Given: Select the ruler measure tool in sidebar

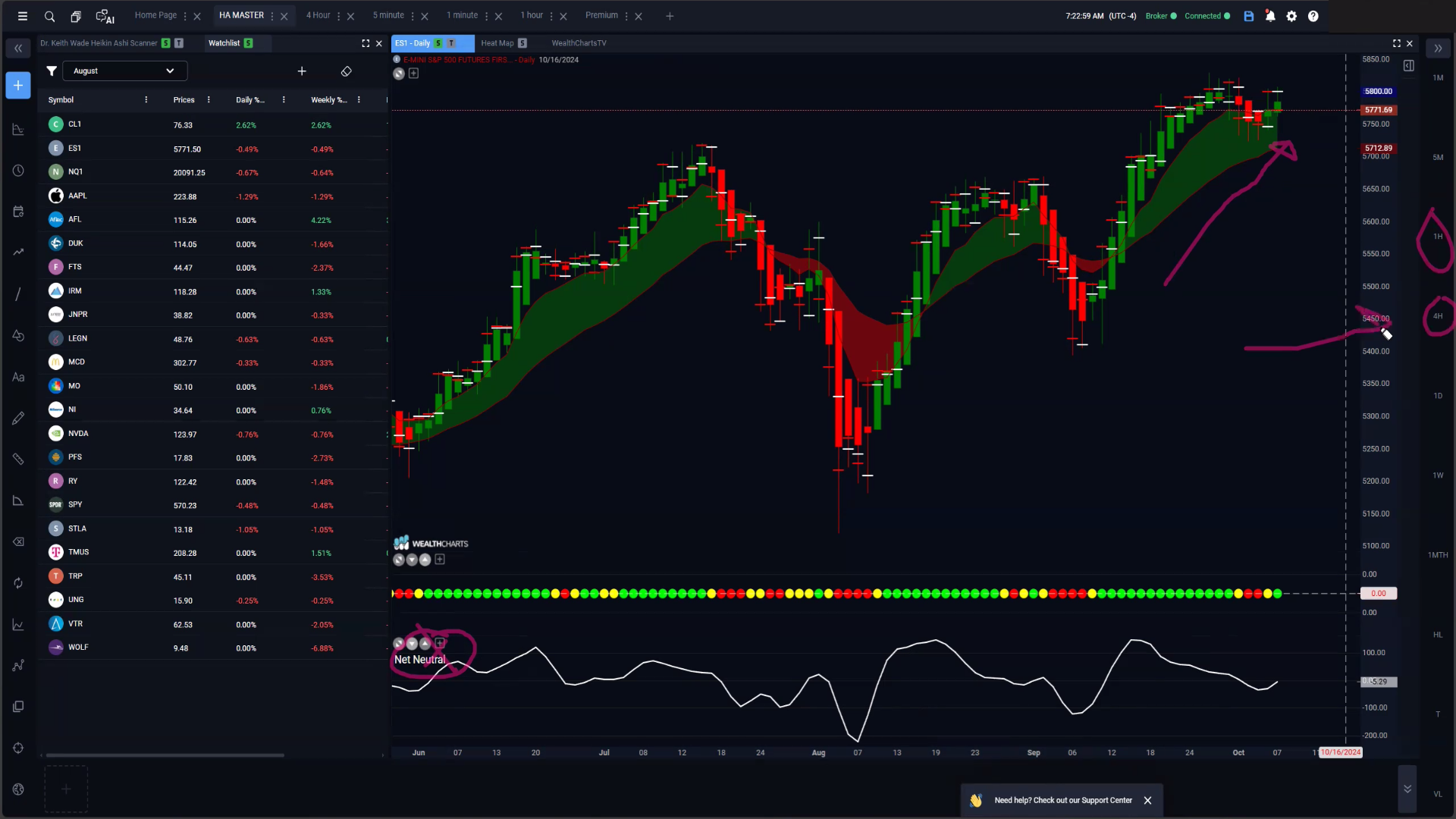Looking at the screenshot, I should click(x=18, y=459).
